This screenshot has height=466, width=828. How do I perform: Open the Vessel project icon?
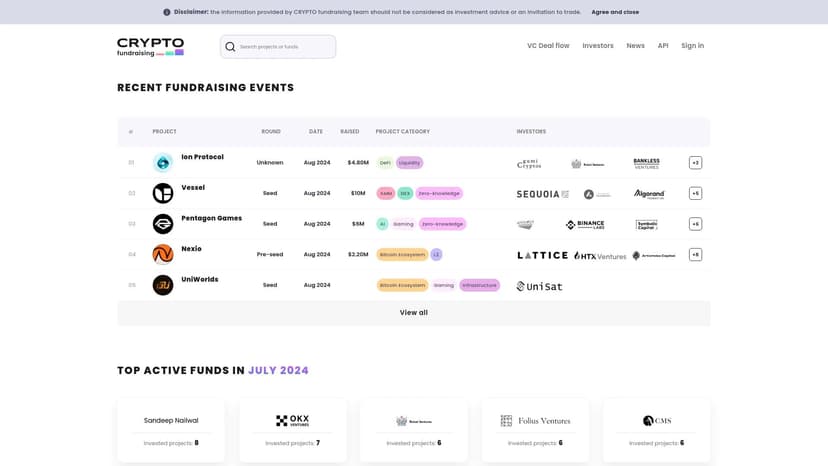click(x=163, y=193)
